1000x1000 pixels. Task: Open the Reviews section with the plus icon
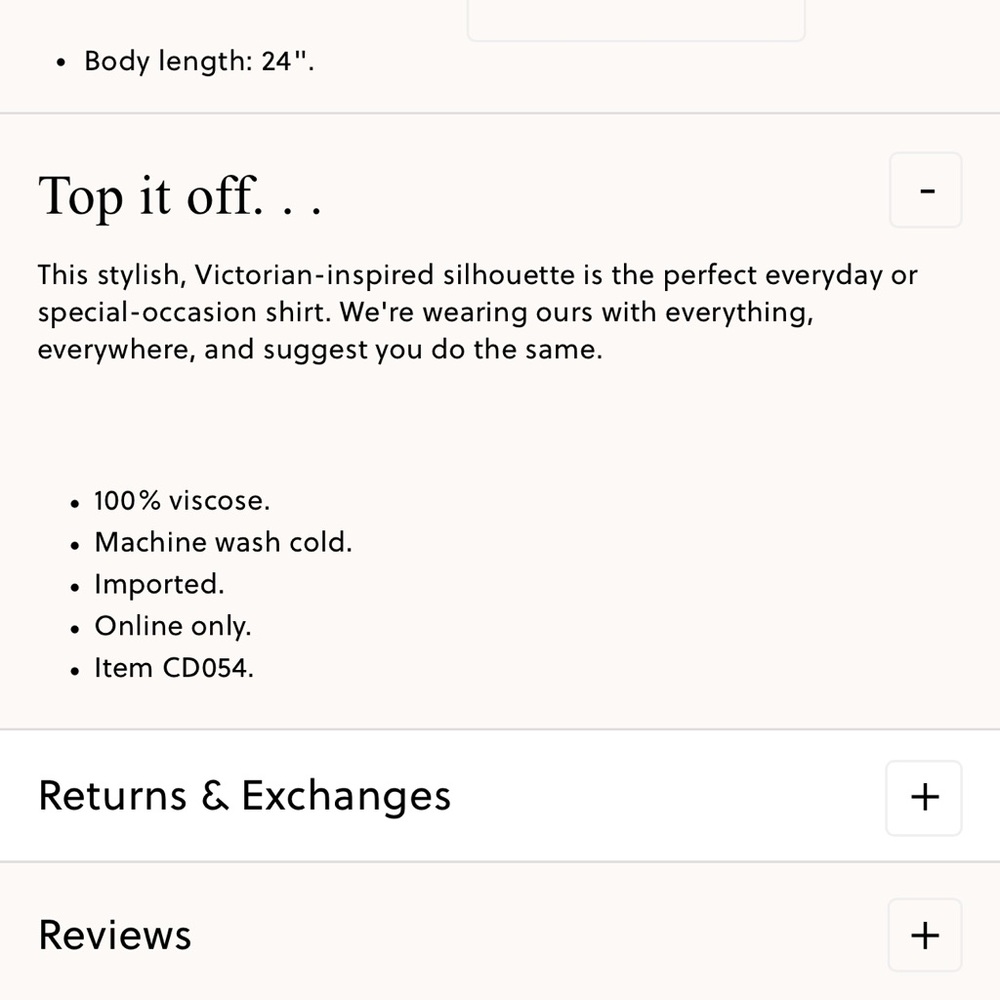pos(925,936)
